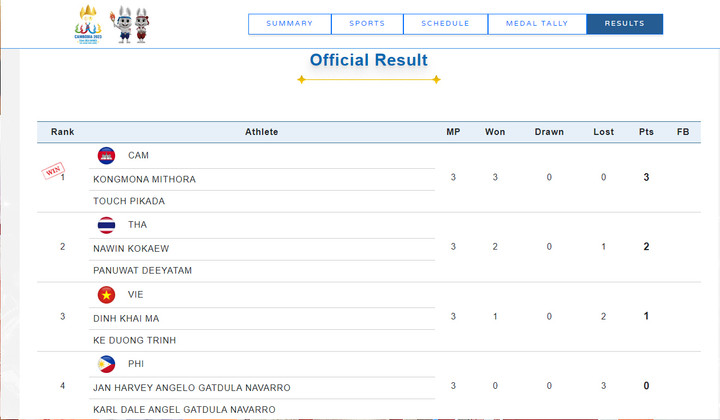
Task: Click the Official Result heading
Action: coord(368,60)
